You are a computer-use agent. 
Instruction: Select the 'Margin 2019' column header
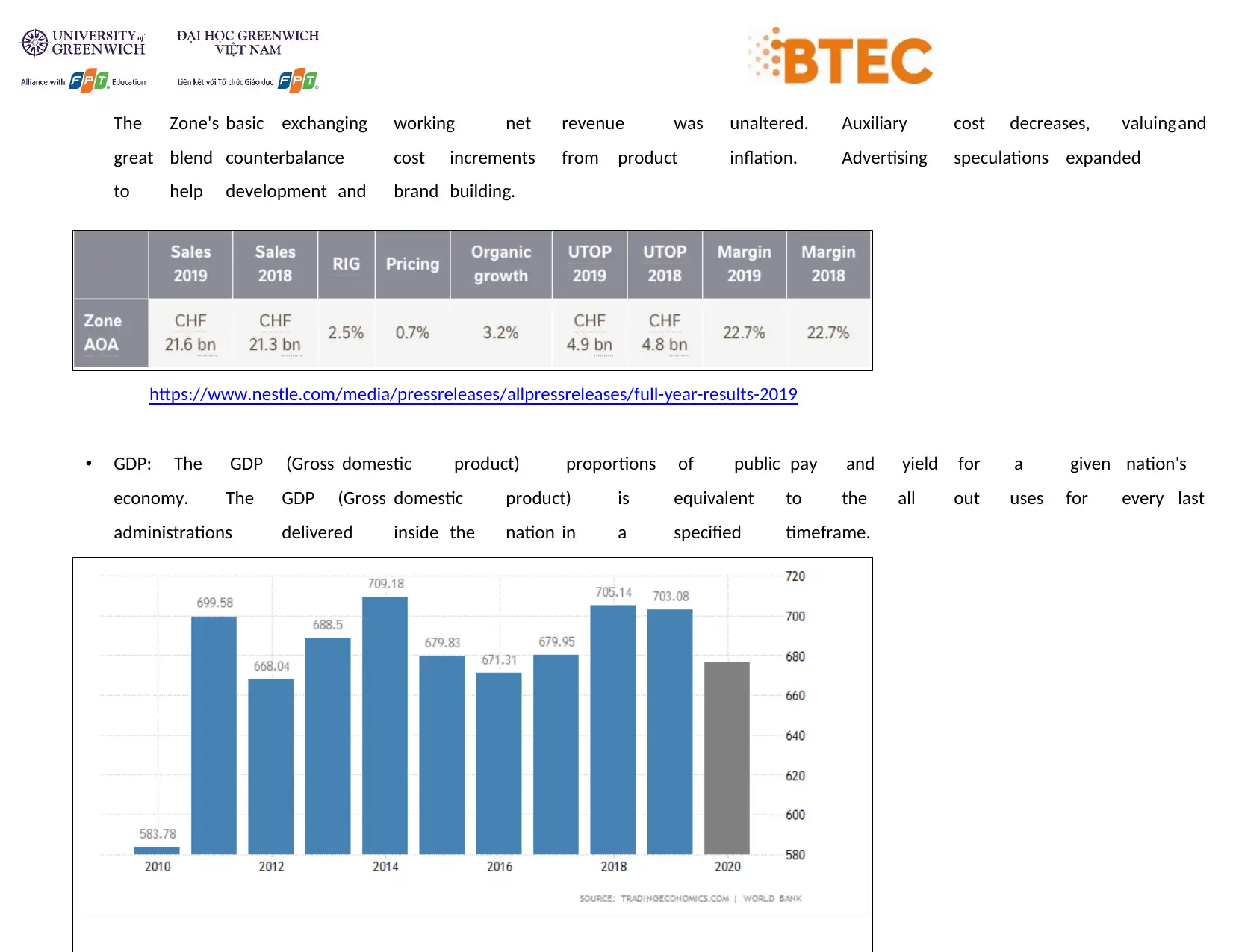[x=744, y=264]
